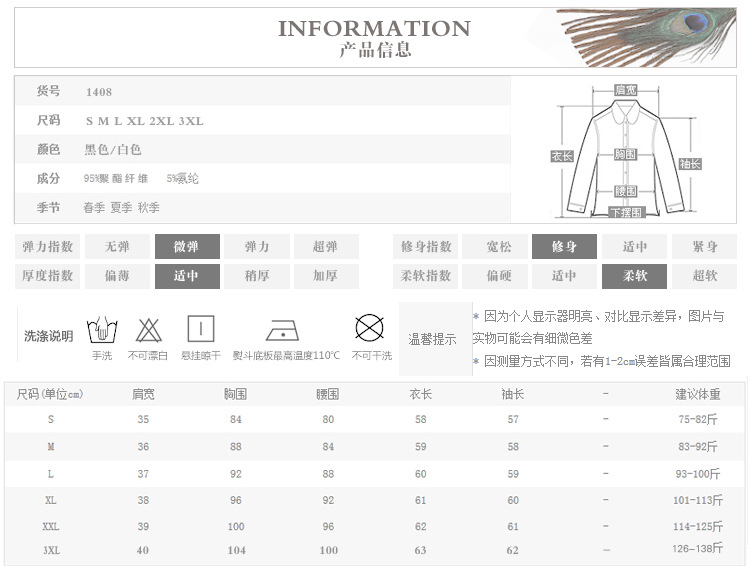Select 超弹 in the elasticity index
750x566 pixels.
click(x=326, y=246)
